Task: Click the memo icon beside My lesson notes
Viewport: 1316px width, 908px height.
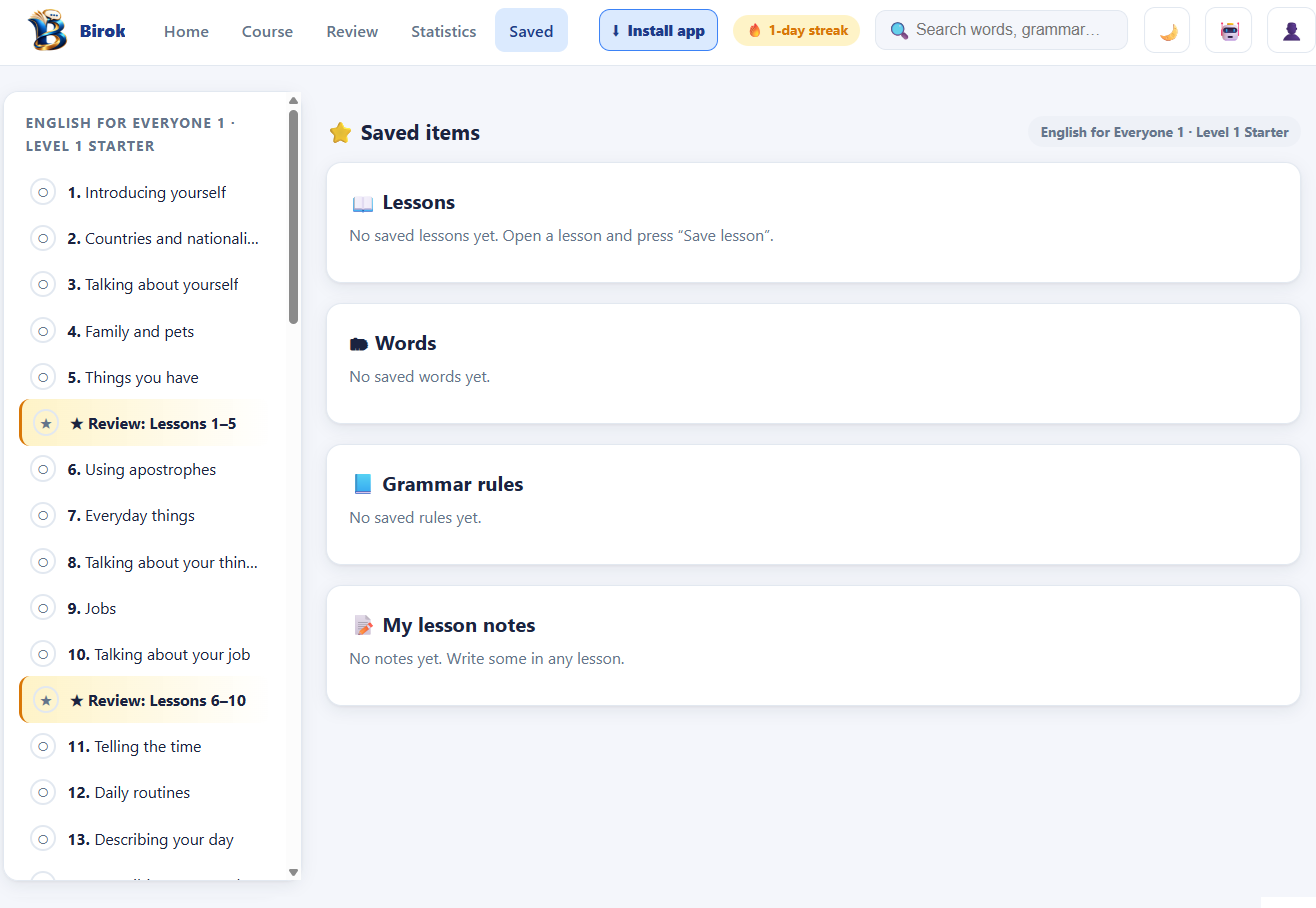Action: (x=363, y=626)
